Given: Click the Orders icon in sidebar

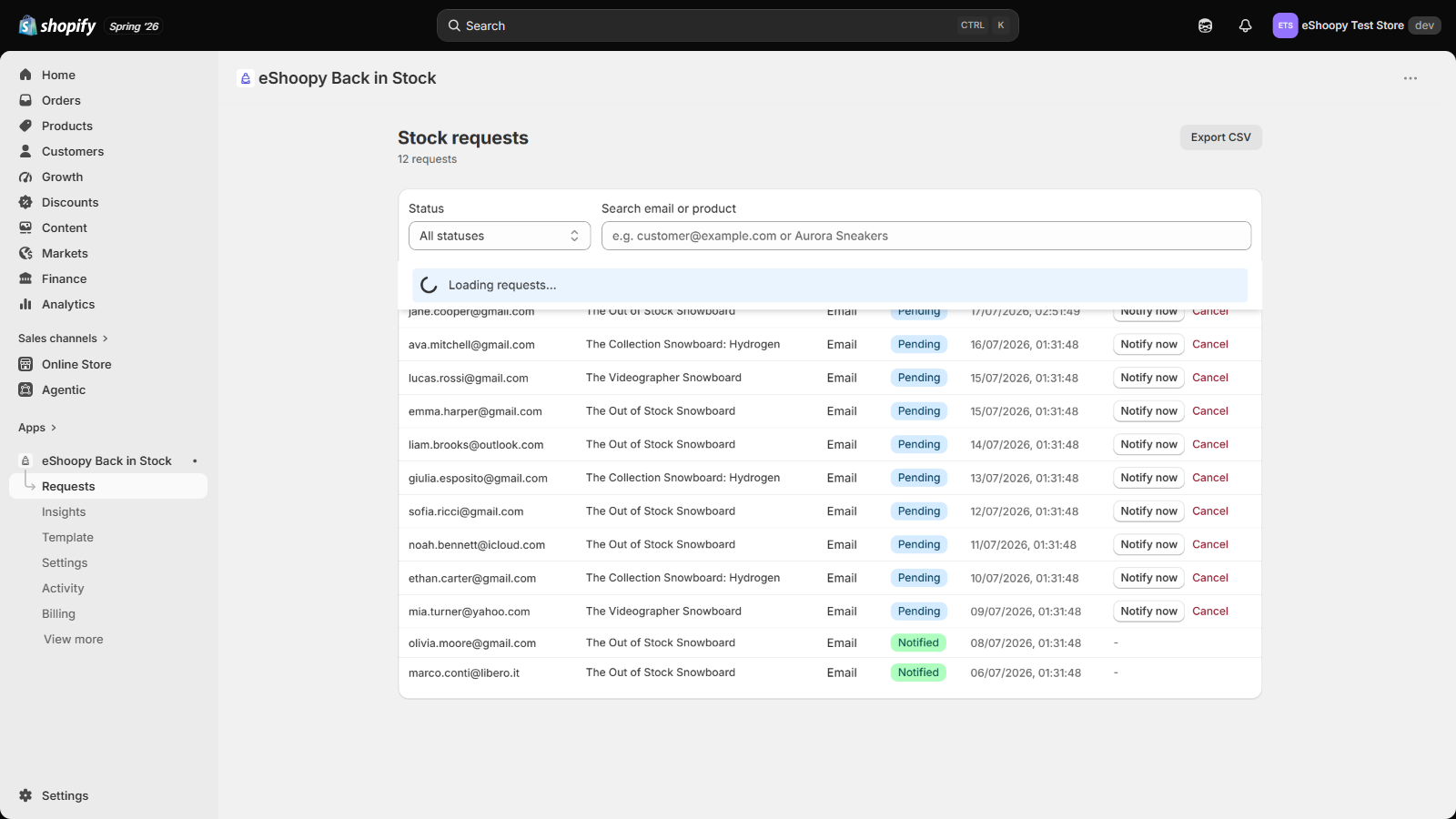Looking at the screenshot, I should pos(25,100).
